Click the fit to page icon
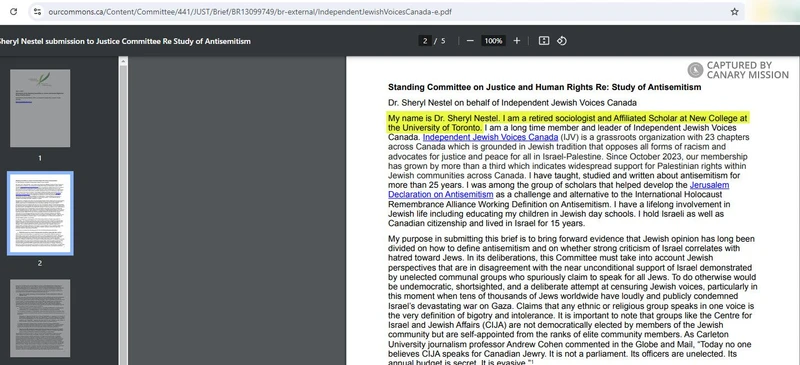The height and width of the screenshot is (365, 800). click(544, 41)
